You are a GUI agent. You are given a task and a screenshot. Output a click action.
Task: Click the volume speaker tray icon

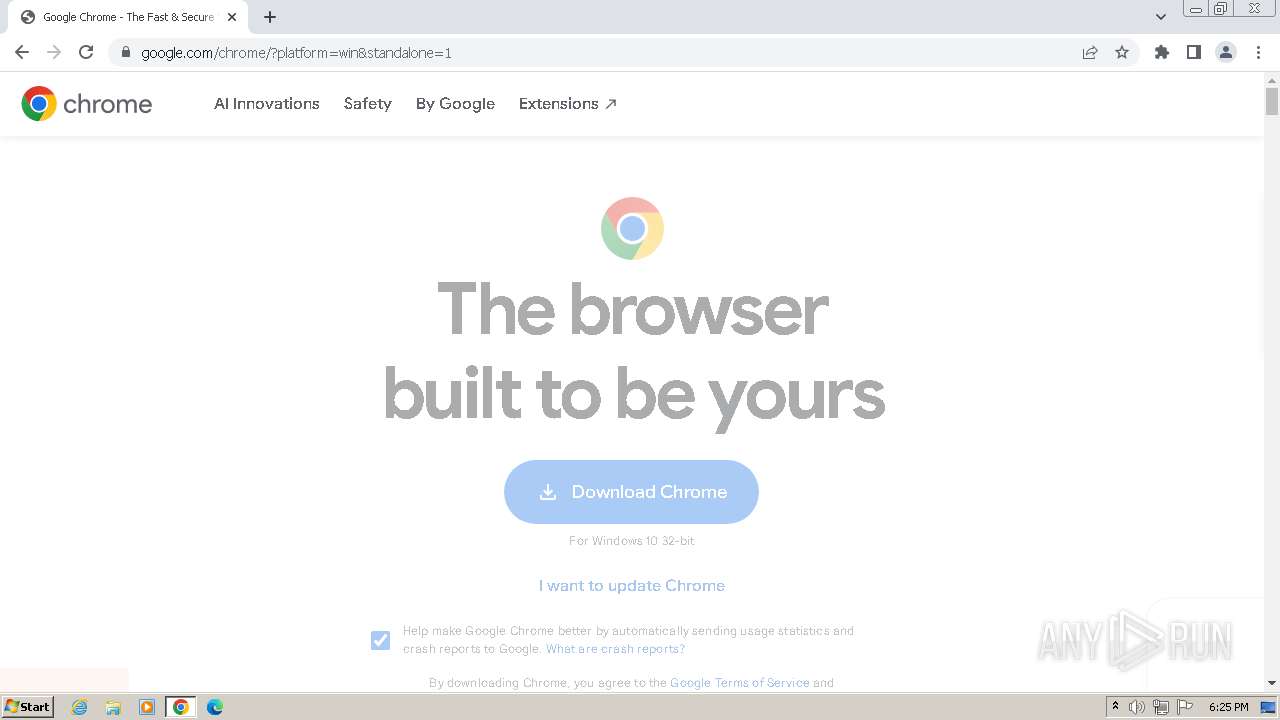coord(1137,707)
